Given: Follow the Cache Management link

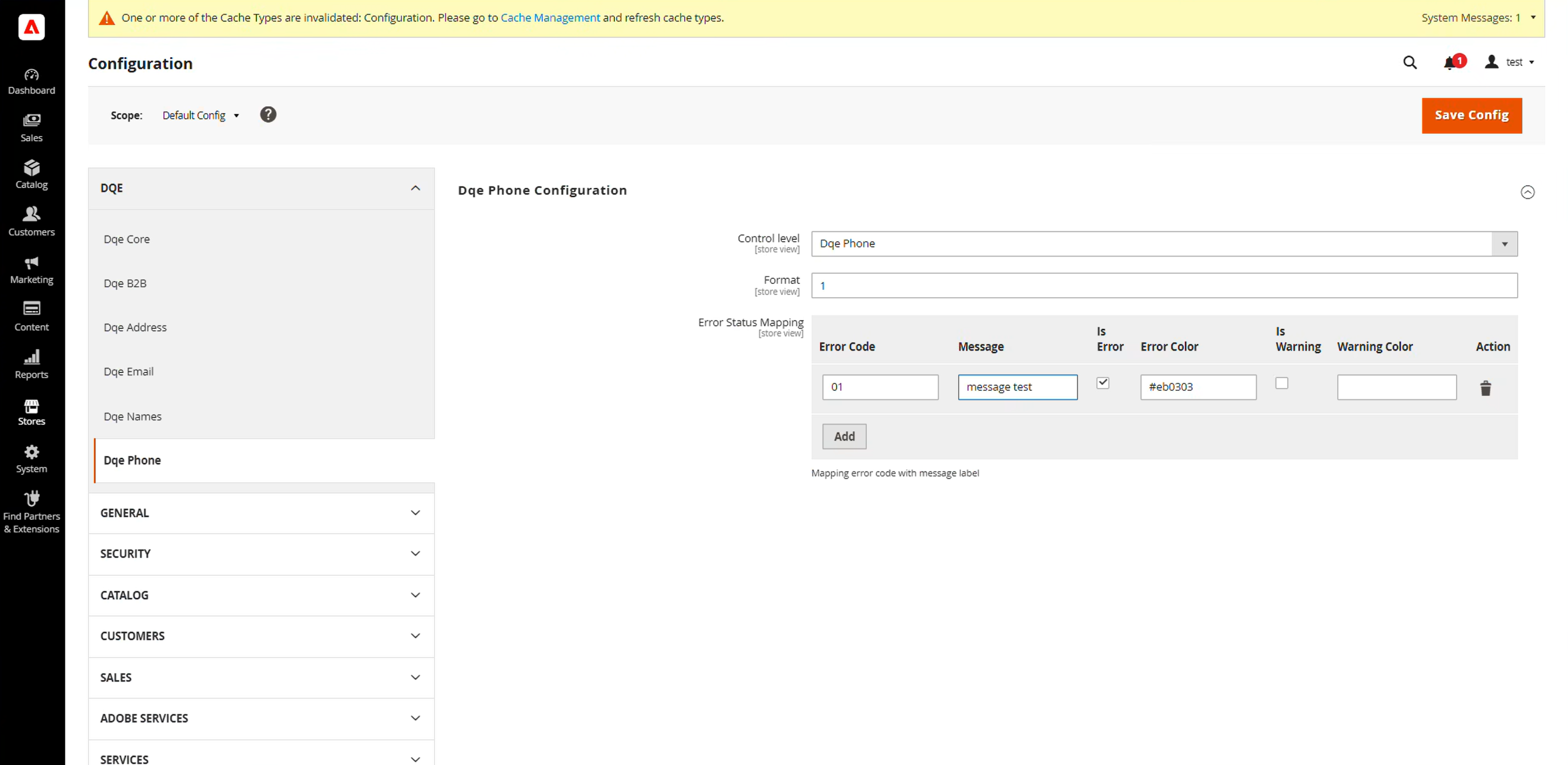Looking at the screenshot, I should pyautogui.click(x=550, y=18).
